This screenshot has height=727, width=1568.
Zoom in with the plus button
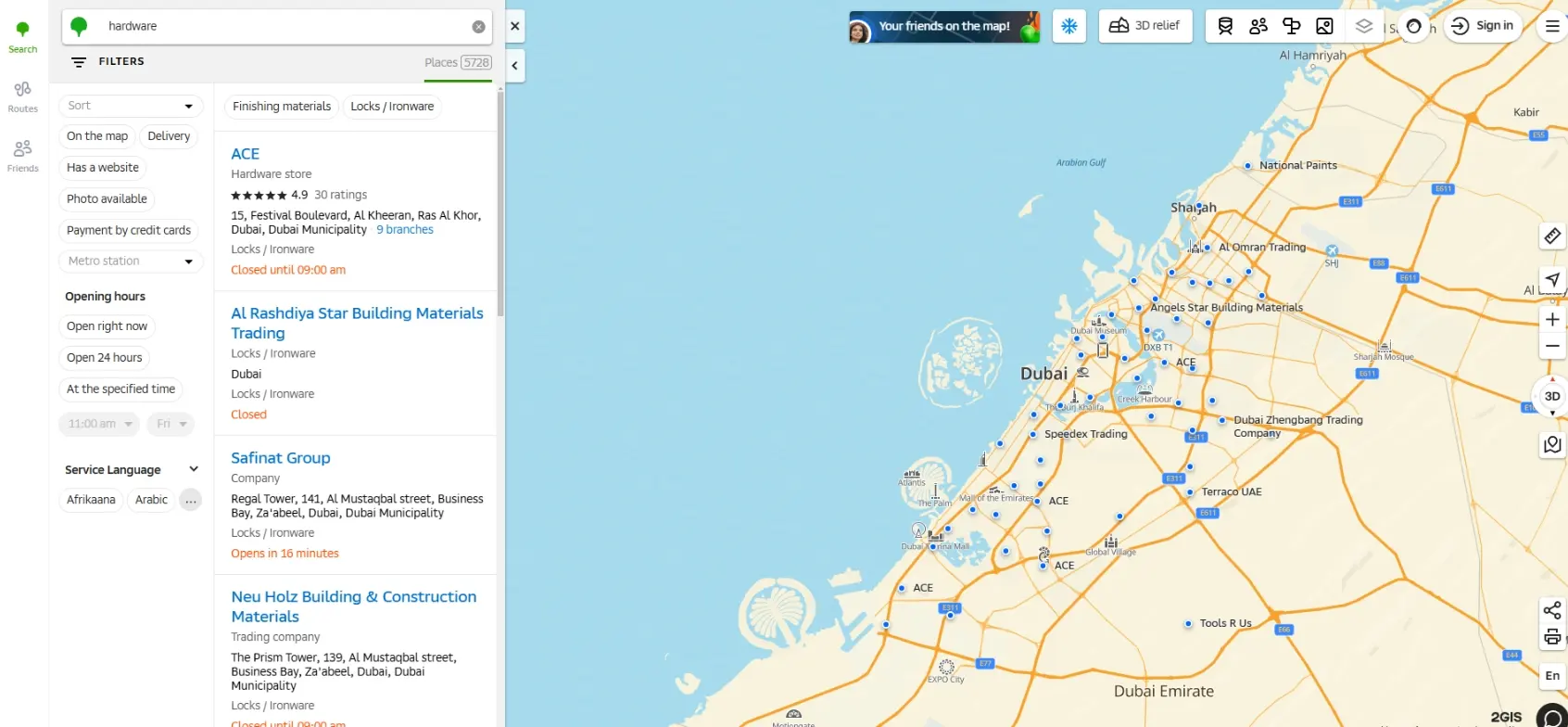1551,319
